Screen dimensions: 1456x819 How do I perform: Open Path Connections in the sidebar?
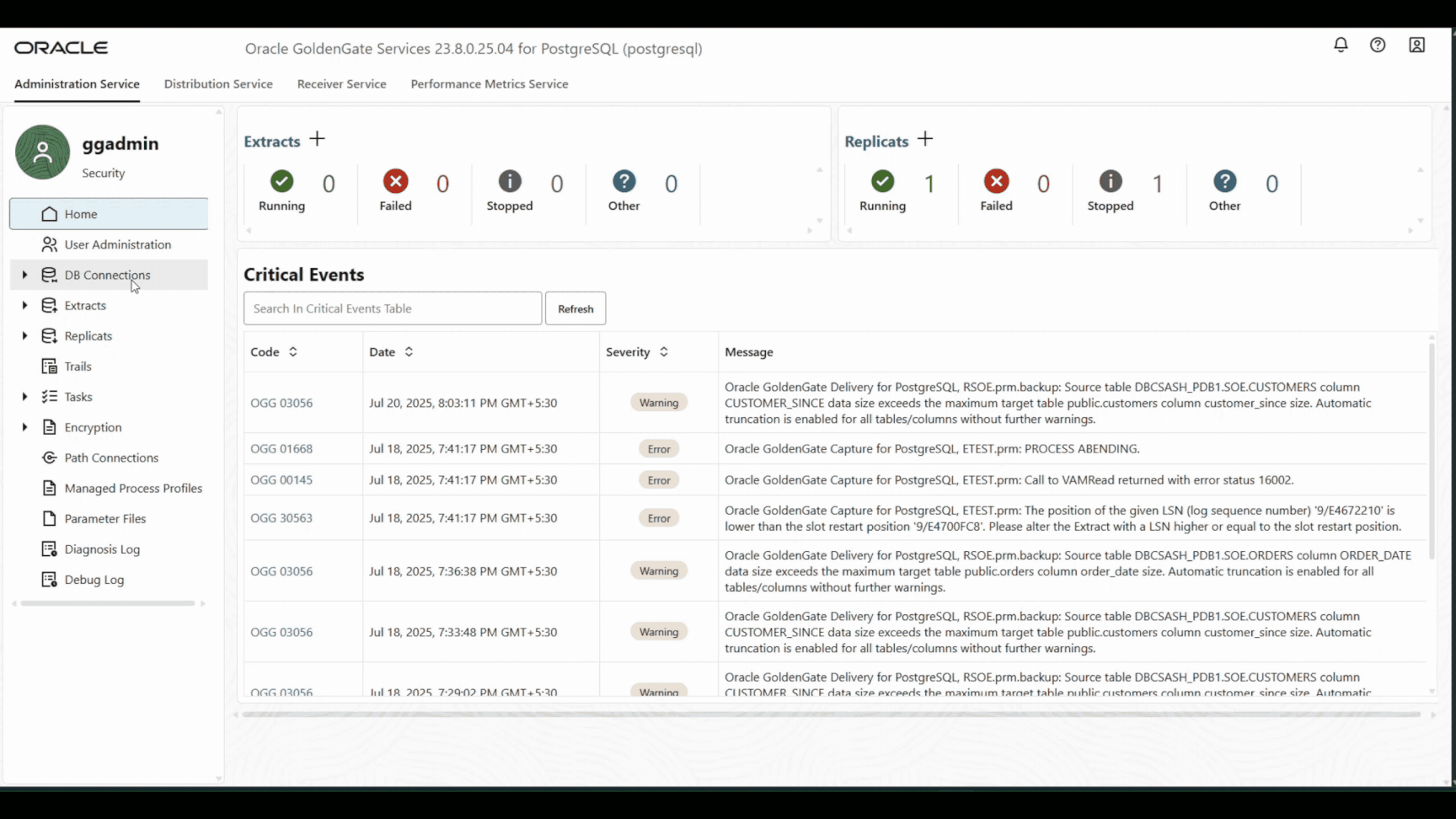click(x=109, y=458)
